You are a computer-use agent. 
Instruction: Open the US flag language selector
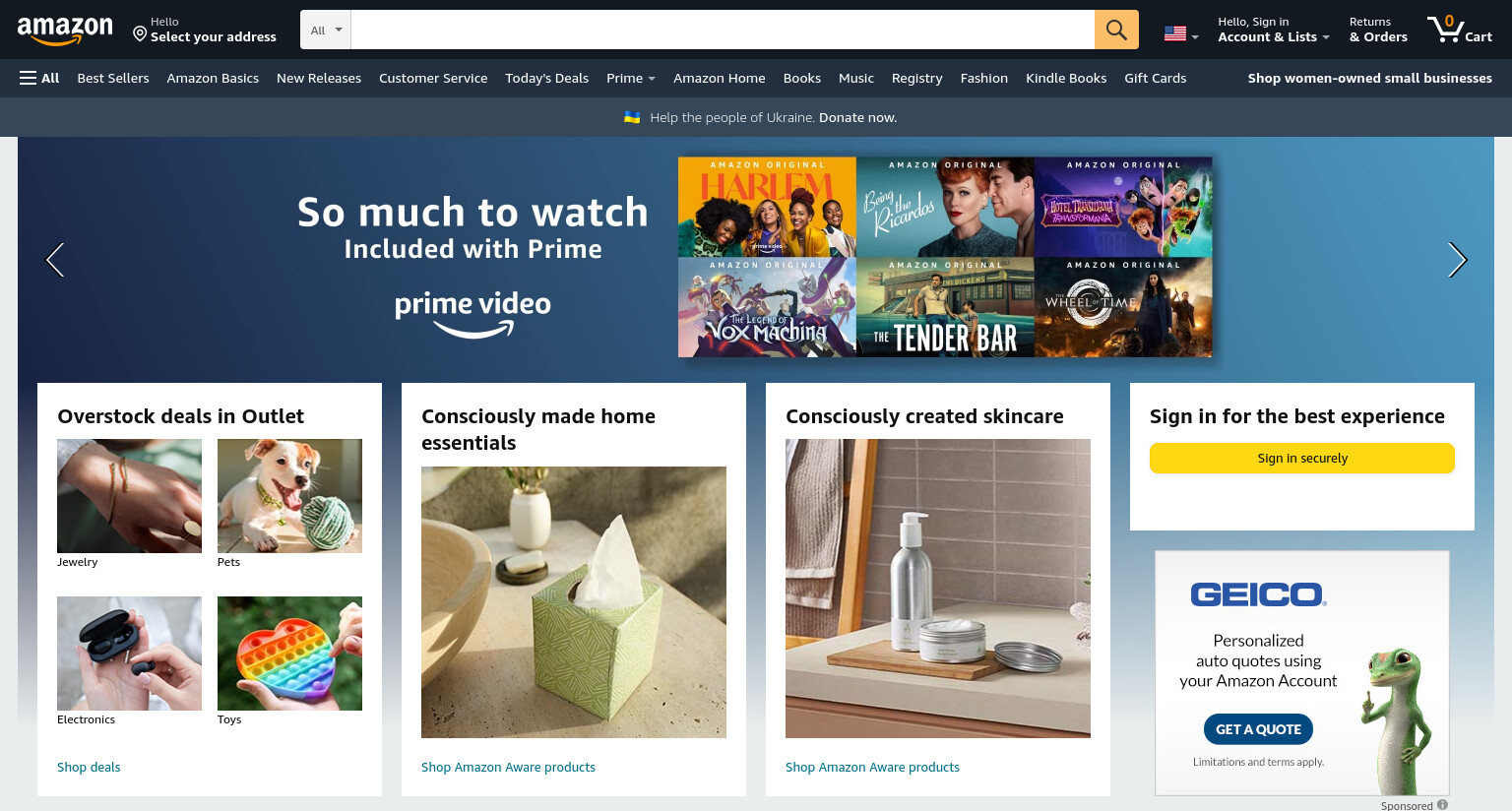(1181, 33)
